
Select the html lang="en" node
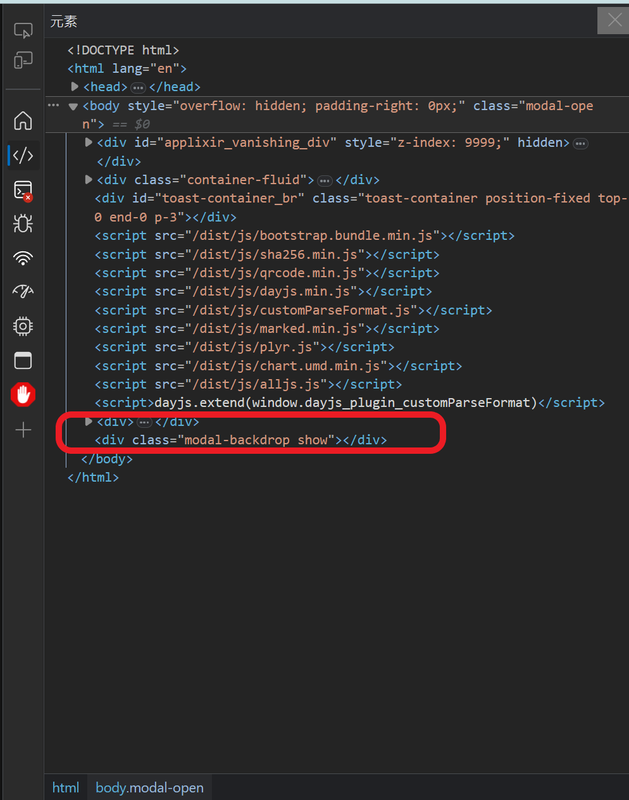(127, 68)
